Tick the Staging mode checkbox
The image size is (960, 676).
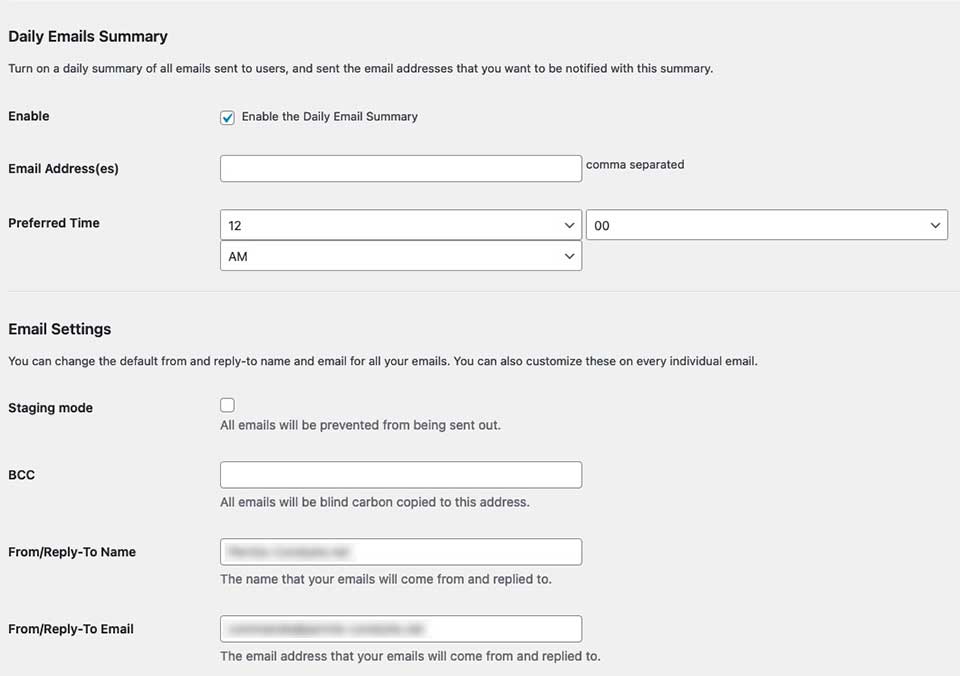[227, 405]
